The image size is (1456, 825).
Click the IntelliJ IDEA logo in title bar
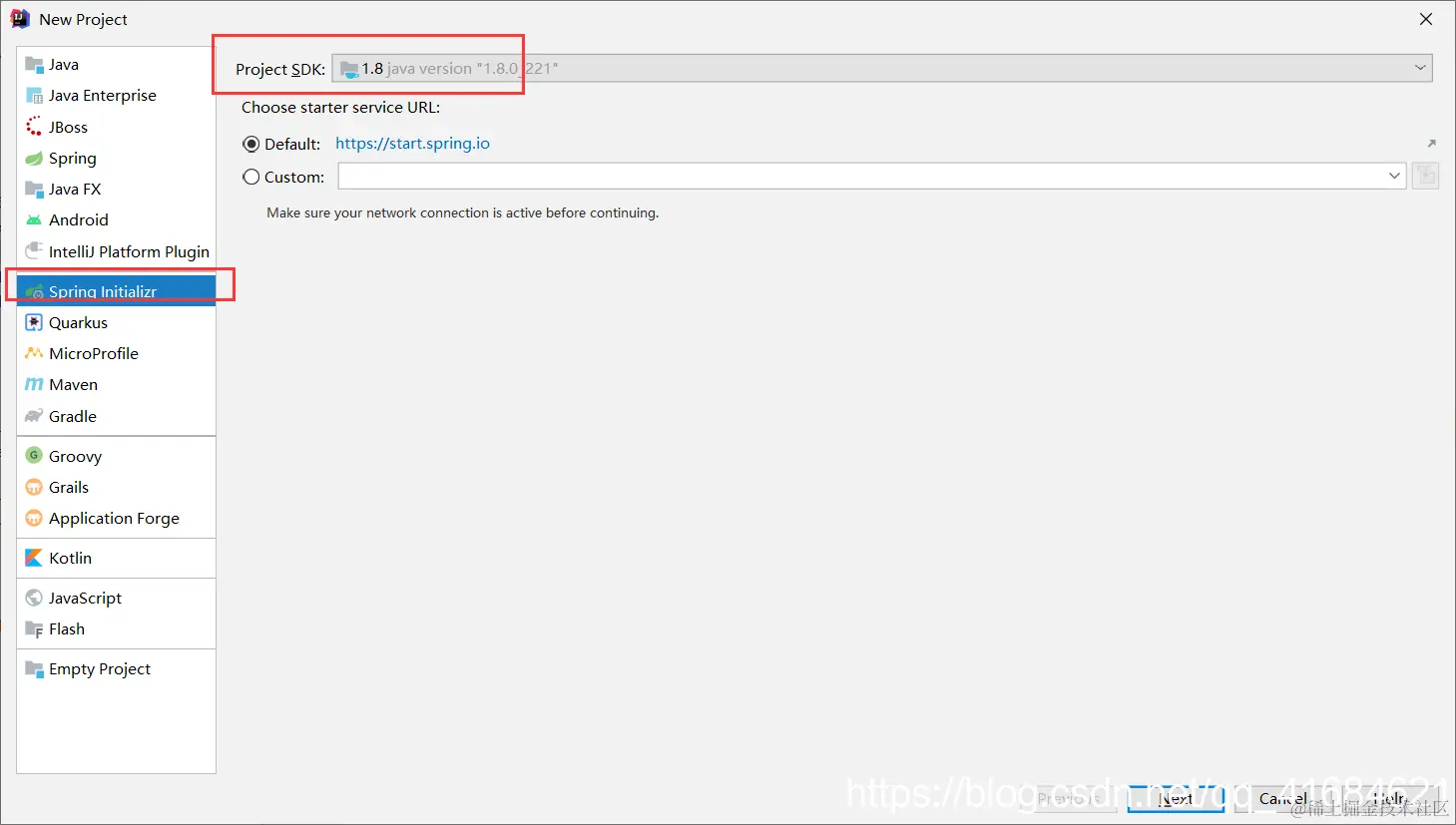pos(20,19)
